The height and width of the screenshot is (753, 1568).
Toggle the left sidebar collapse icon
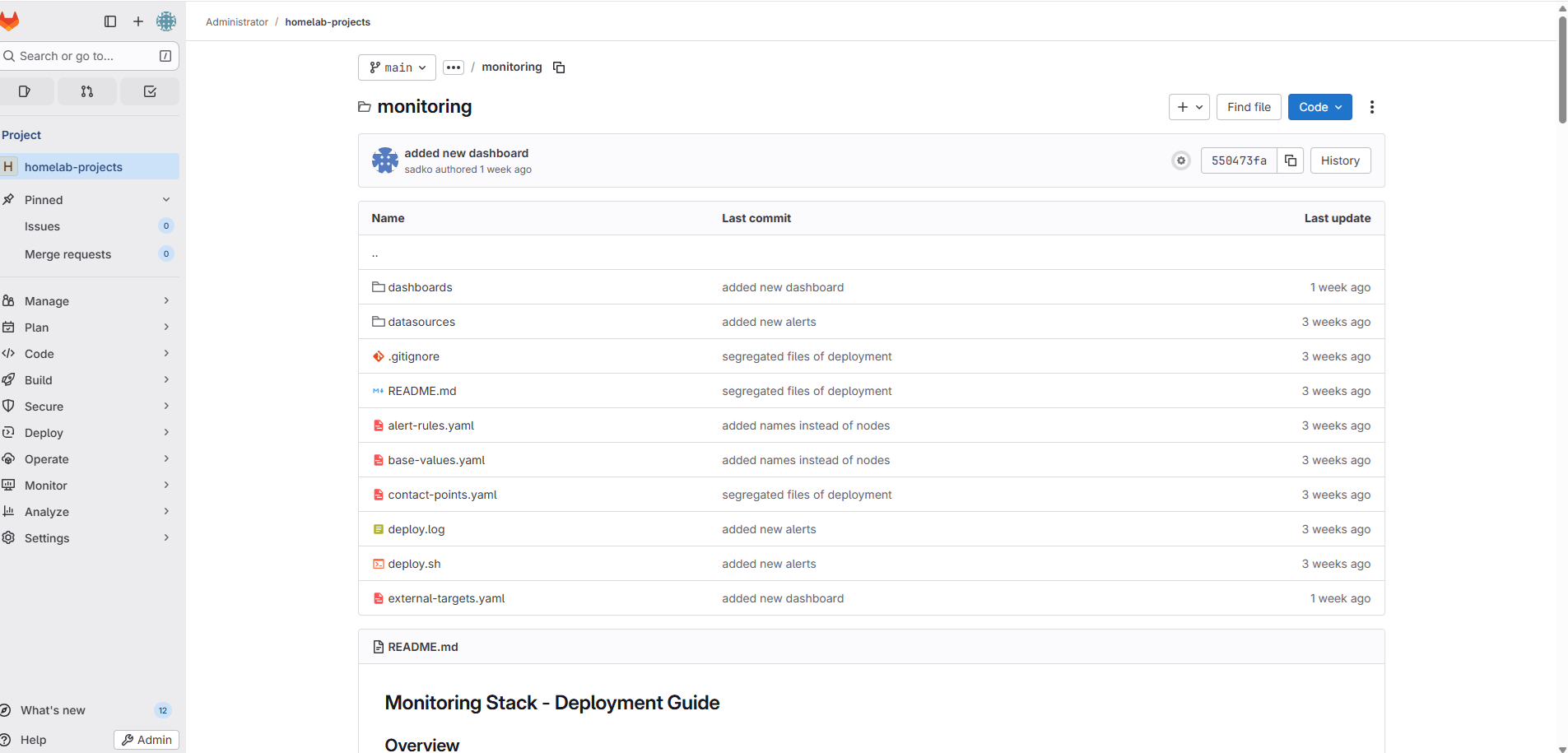pyautogui.click(x=109, y=21)
